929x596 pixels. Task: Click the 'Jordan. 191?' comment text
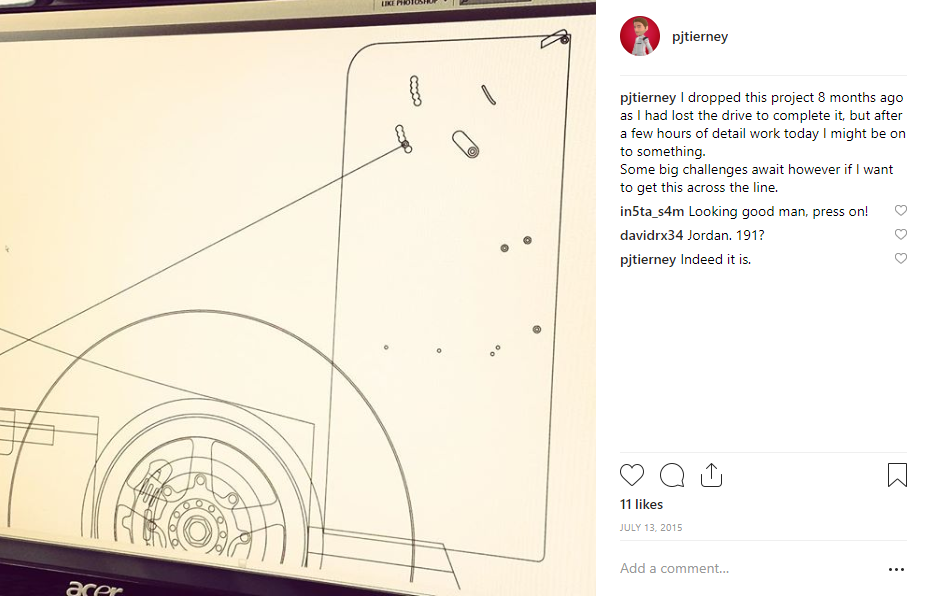[x=726, y=235]
